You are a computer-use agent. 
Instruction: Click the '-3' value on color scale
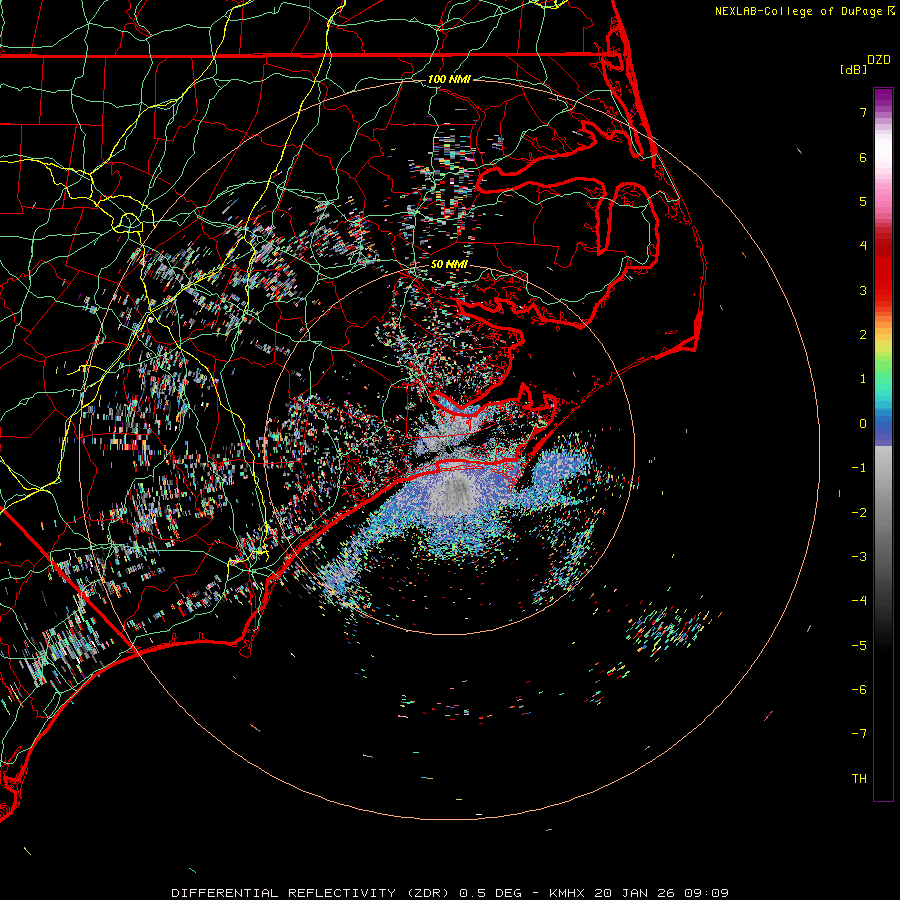(x=859, y=557)
